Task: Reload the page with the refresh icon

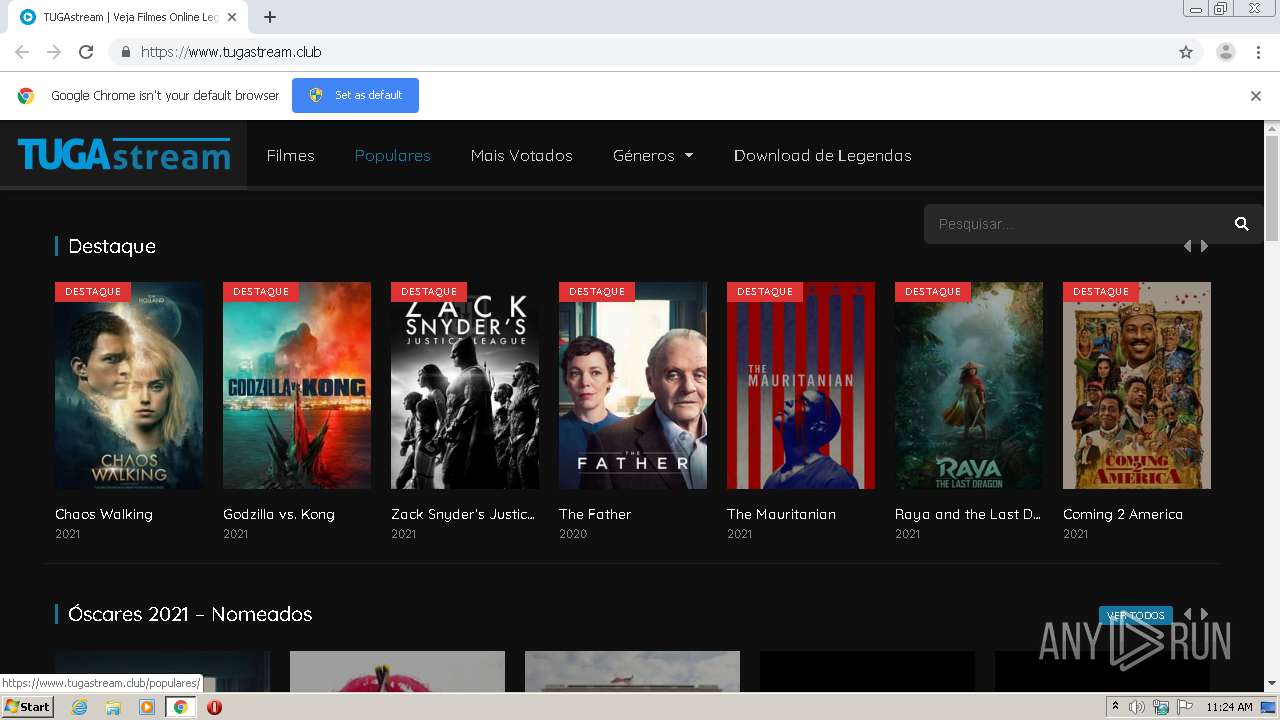Action: click(x=86, y=52)
